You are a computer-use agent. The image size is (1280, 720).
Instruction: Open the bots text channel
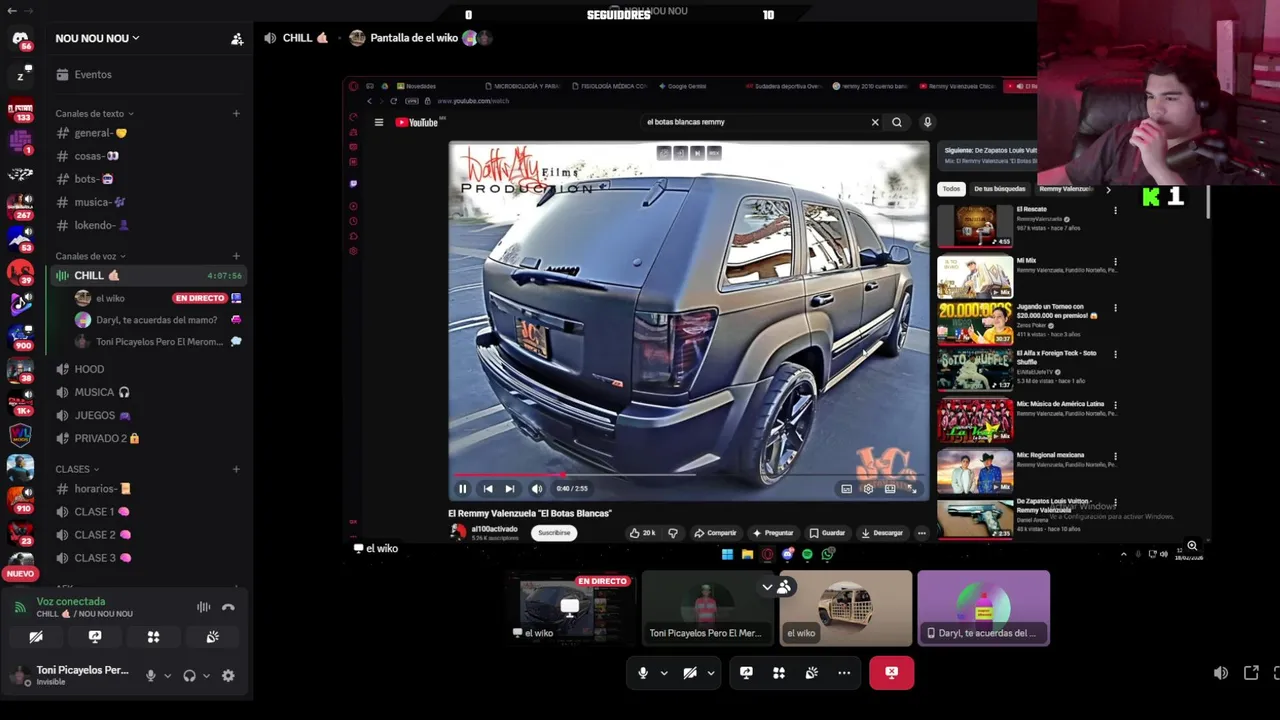point(147,179)
